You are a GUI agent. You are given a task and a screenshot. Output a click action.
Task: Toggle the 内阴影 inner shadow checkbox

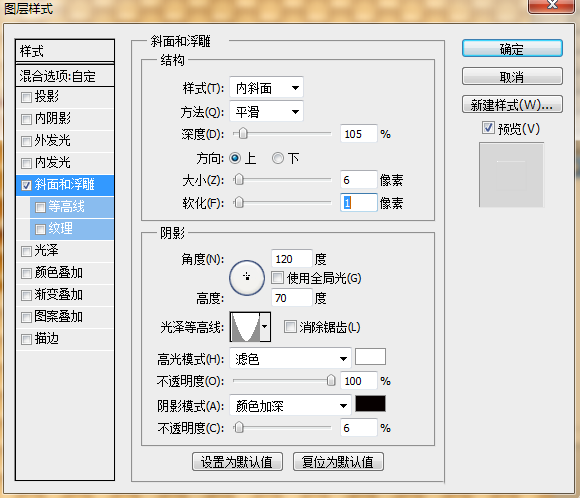click(x=26, y=120)
